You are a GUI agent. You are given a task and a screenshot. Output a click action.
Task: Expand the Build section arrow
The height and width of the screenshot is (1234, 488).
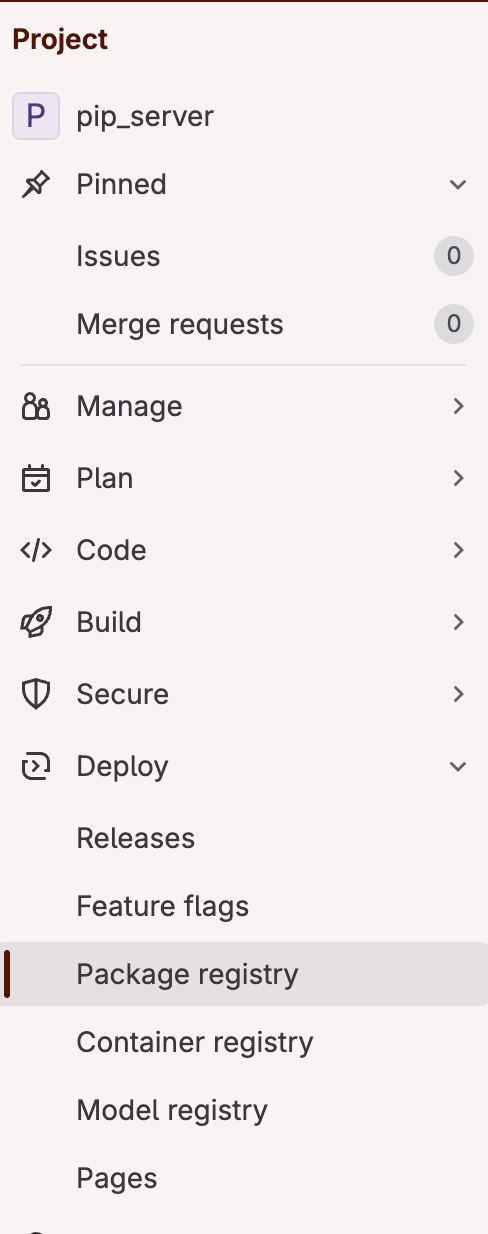[x=458, y=622]
